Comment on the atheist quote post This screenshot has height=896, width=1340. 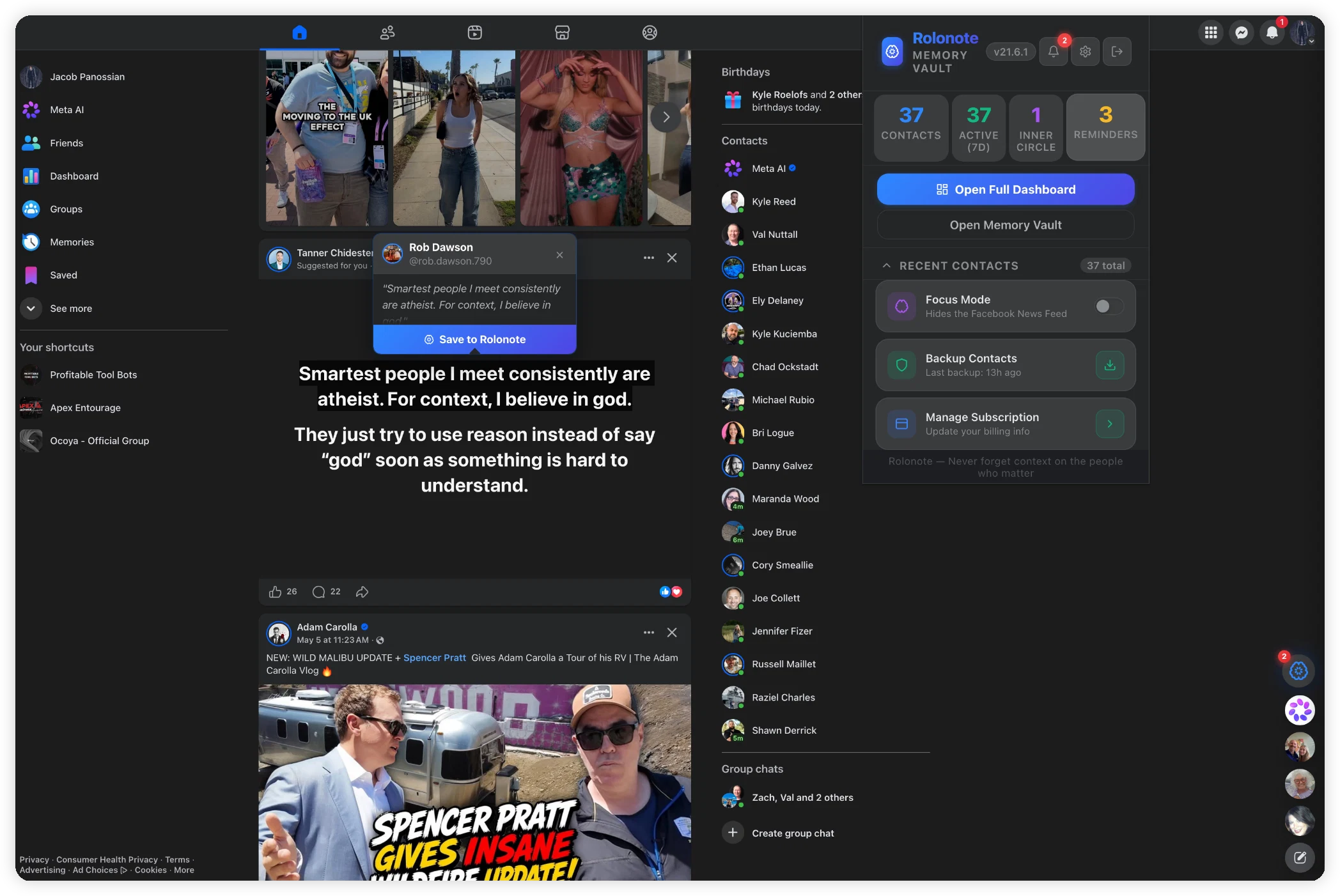(318, 592)
